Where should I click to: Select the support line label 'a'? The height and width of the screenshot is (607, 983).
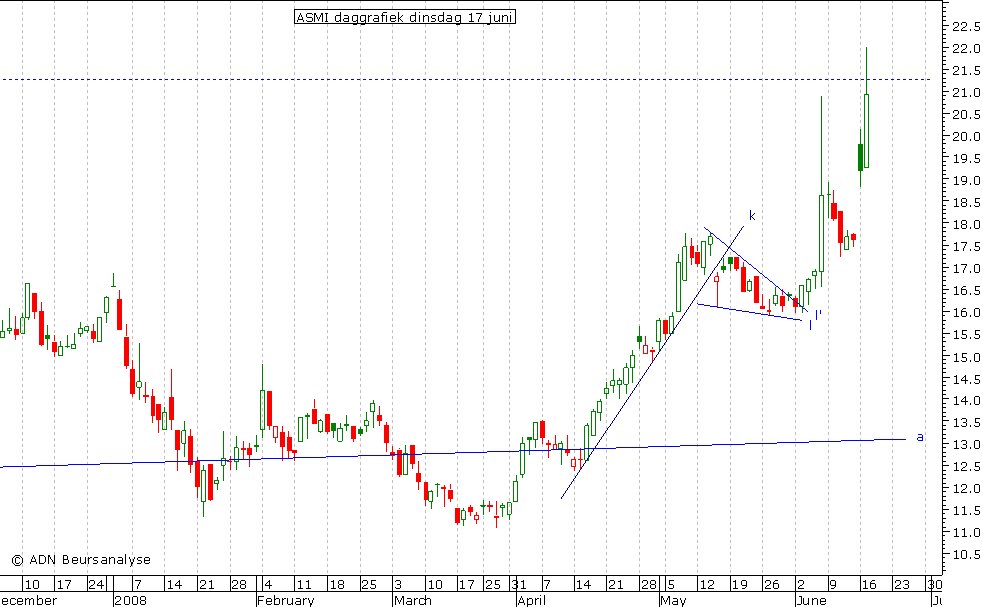(x=920, y=437)
